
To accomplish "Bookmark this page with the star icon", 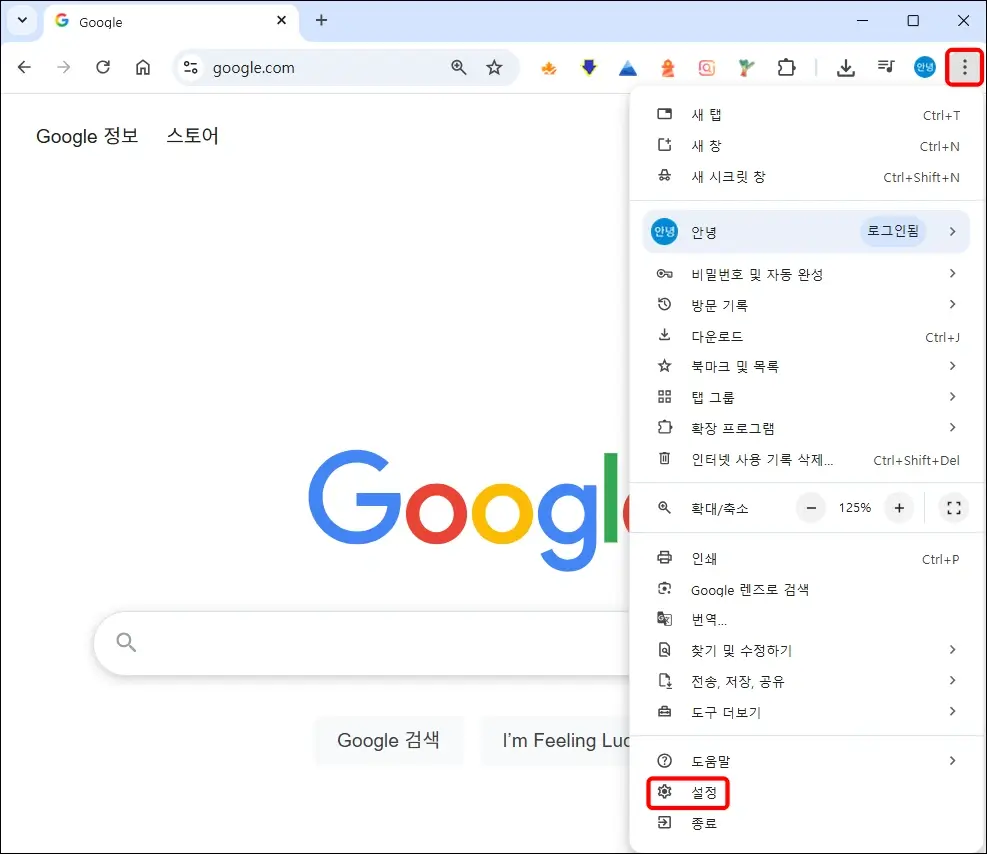I will (494, 67).
